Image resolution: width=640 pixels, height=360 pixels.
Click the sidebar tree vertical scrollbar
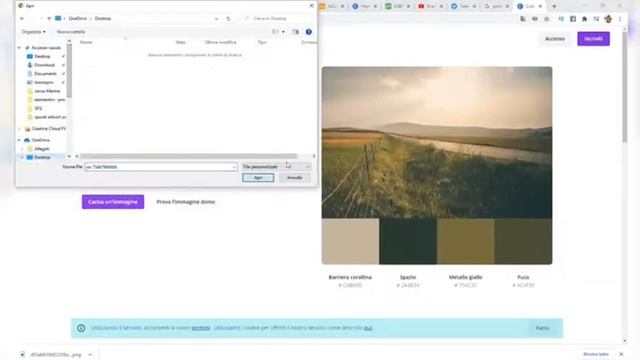pyautogui.click(x=69, y=71)
